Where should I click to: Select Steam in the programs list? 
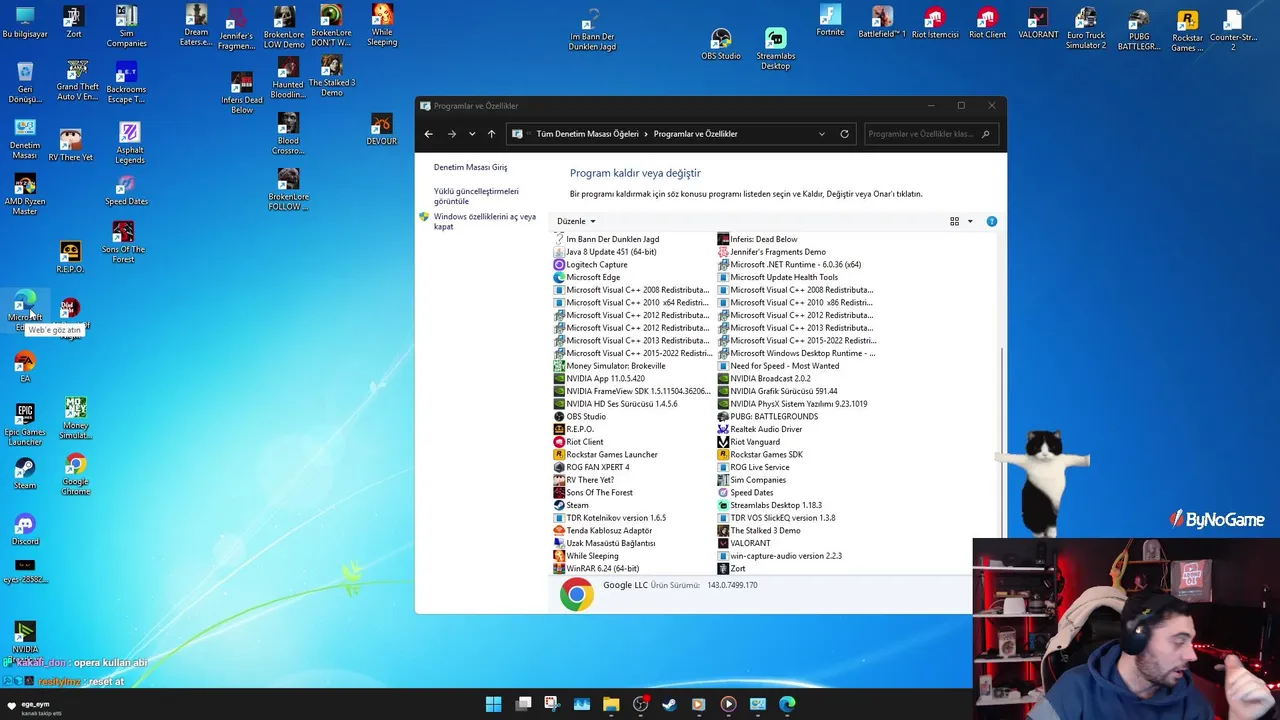point(577,505)
